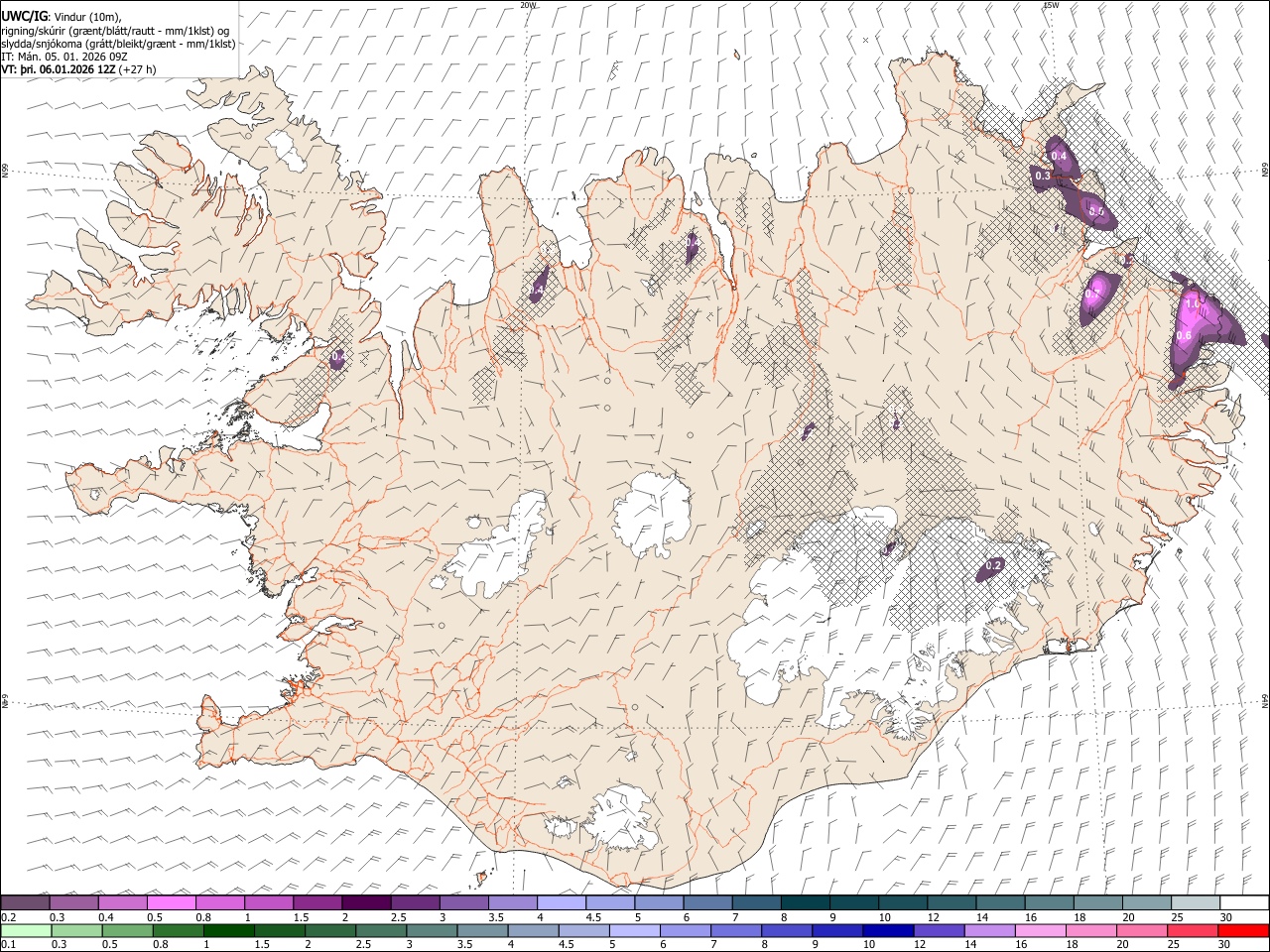1270x952 pixels.
Task: Click the '0.2' value in the snow legend
Action: click(x=9, y=917)
